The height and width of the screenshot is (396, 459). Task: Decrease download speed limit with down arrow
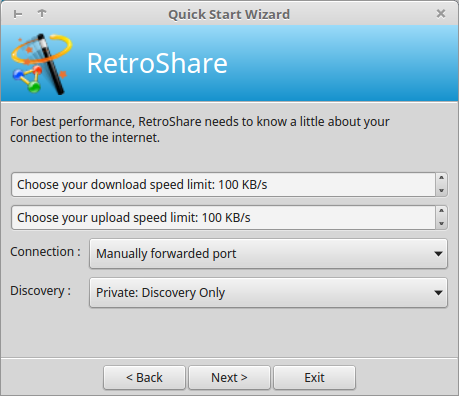click(441, 190)
